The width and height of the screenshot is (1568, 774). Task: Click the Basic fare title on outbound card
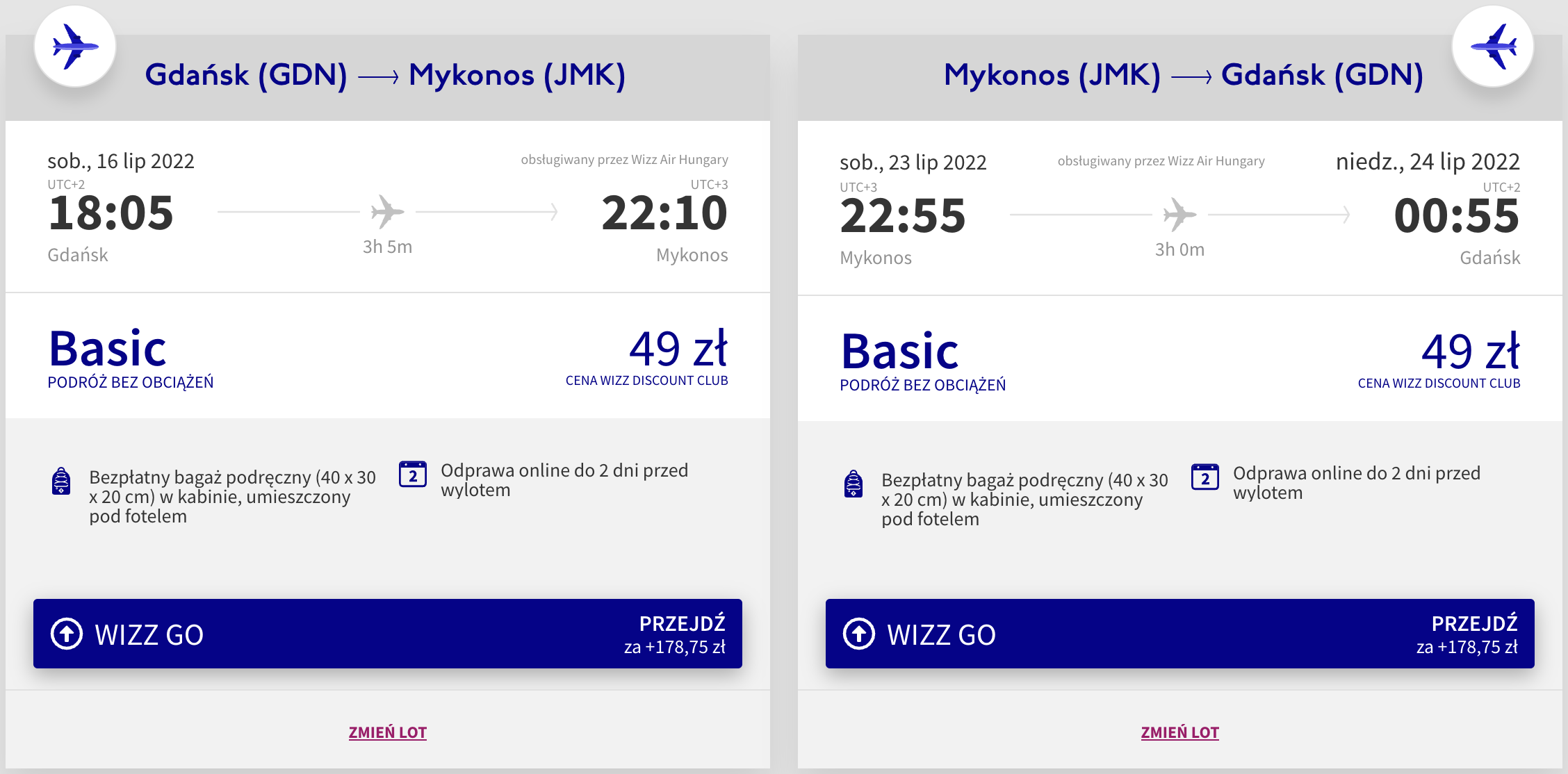108,349
